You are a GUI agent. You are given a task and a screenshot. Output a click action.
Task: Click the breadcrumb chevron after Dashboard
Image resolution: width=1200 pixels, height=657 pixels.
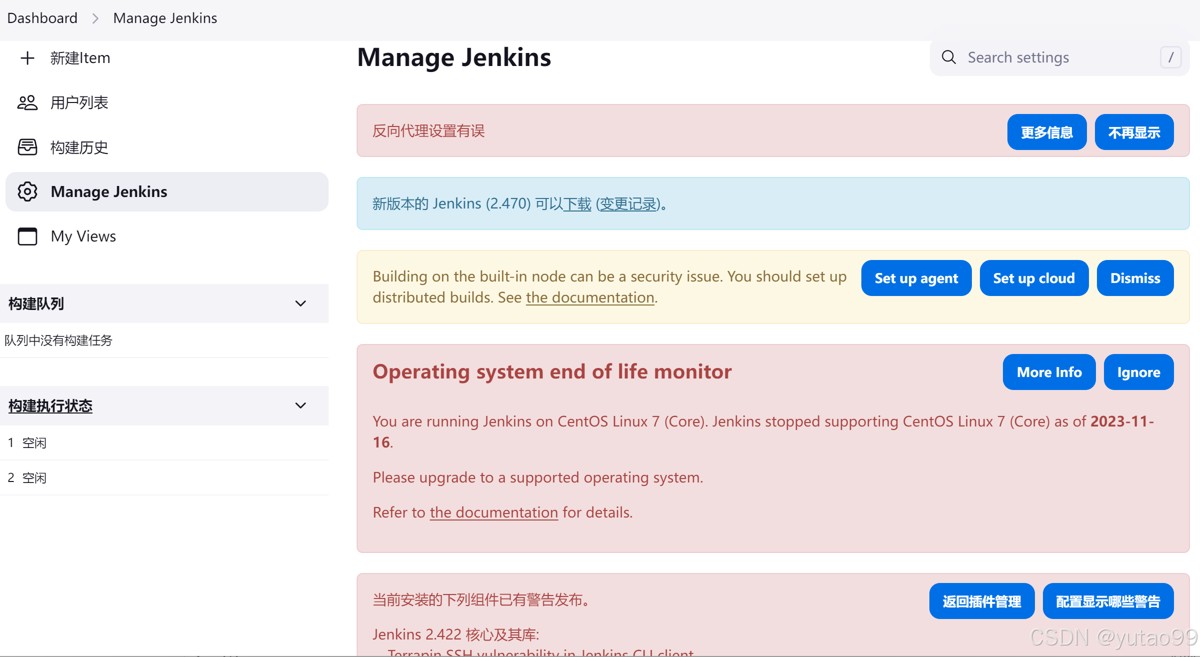(95, 18)
